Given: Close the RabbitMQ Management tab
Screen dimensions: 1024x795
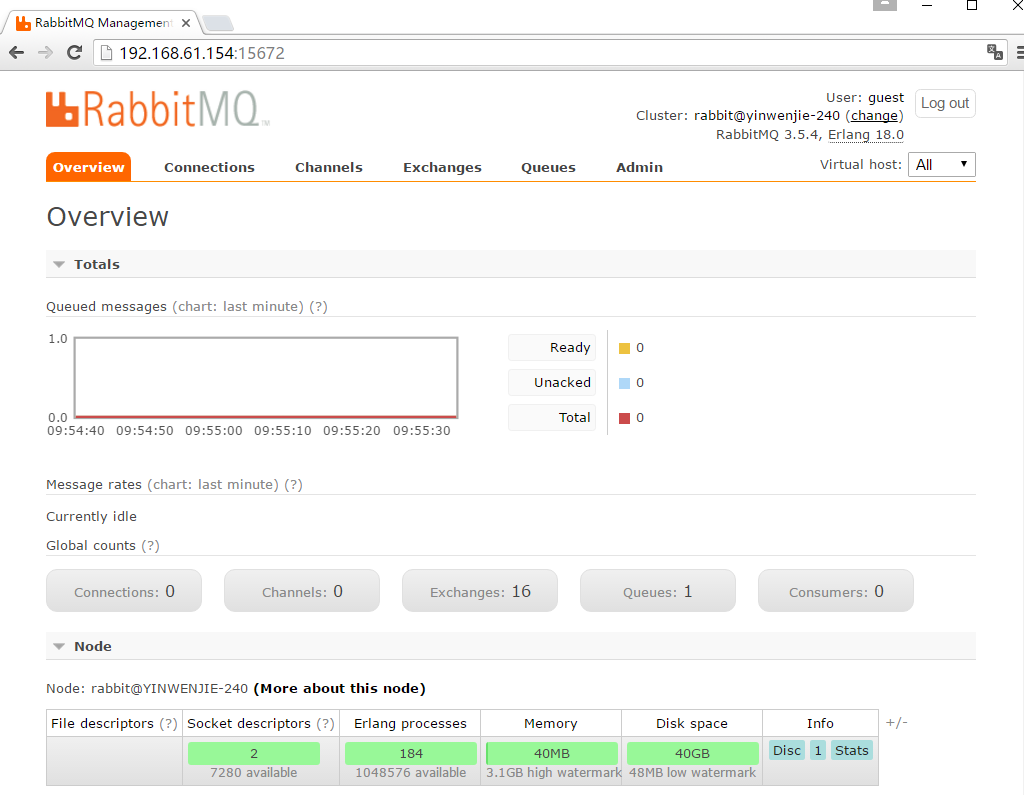Looking at the screenshot, I should coord(186,23).
